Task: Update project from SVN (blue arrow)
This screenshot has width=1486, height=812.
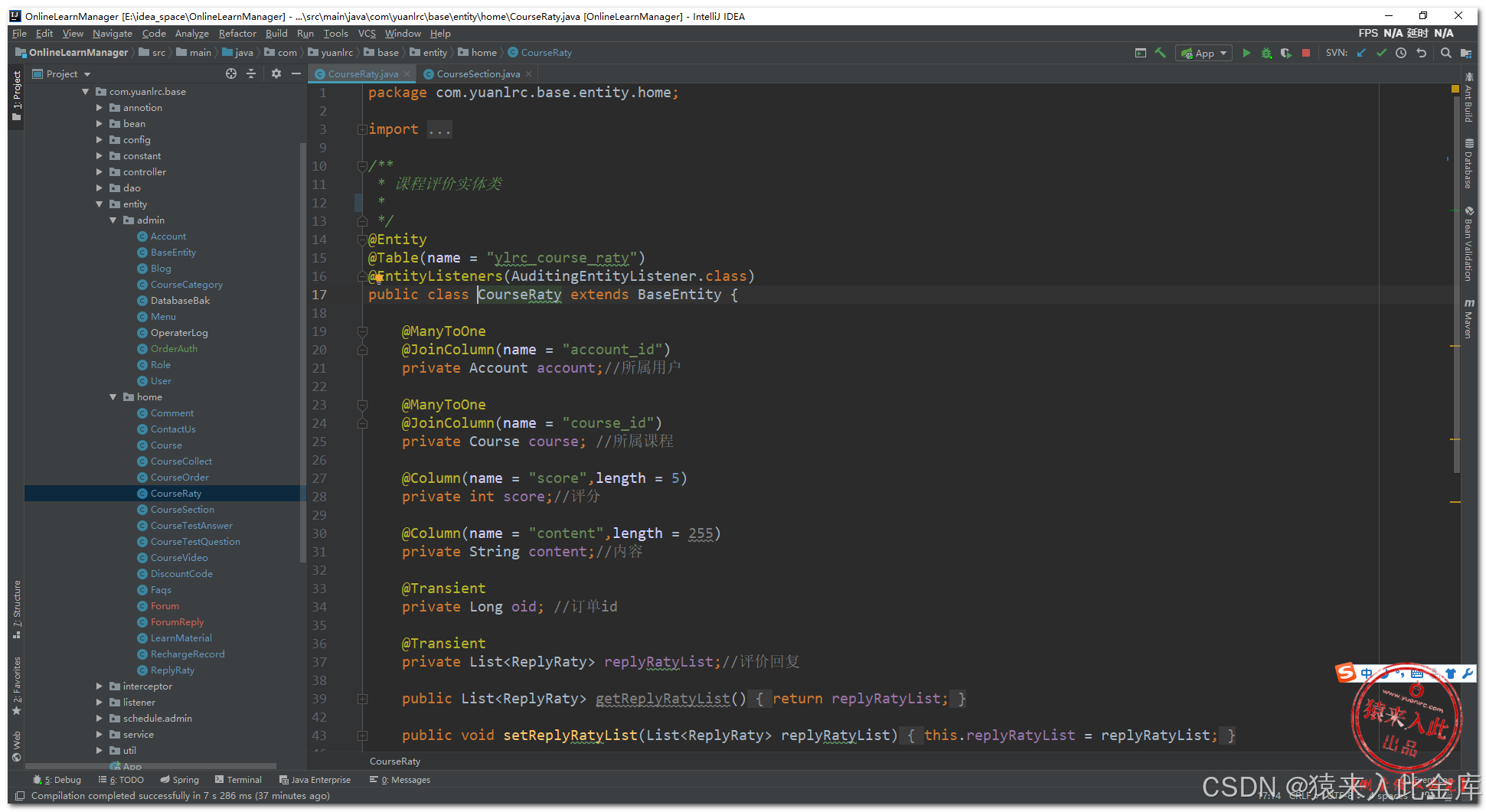Action: (1361, 53)
